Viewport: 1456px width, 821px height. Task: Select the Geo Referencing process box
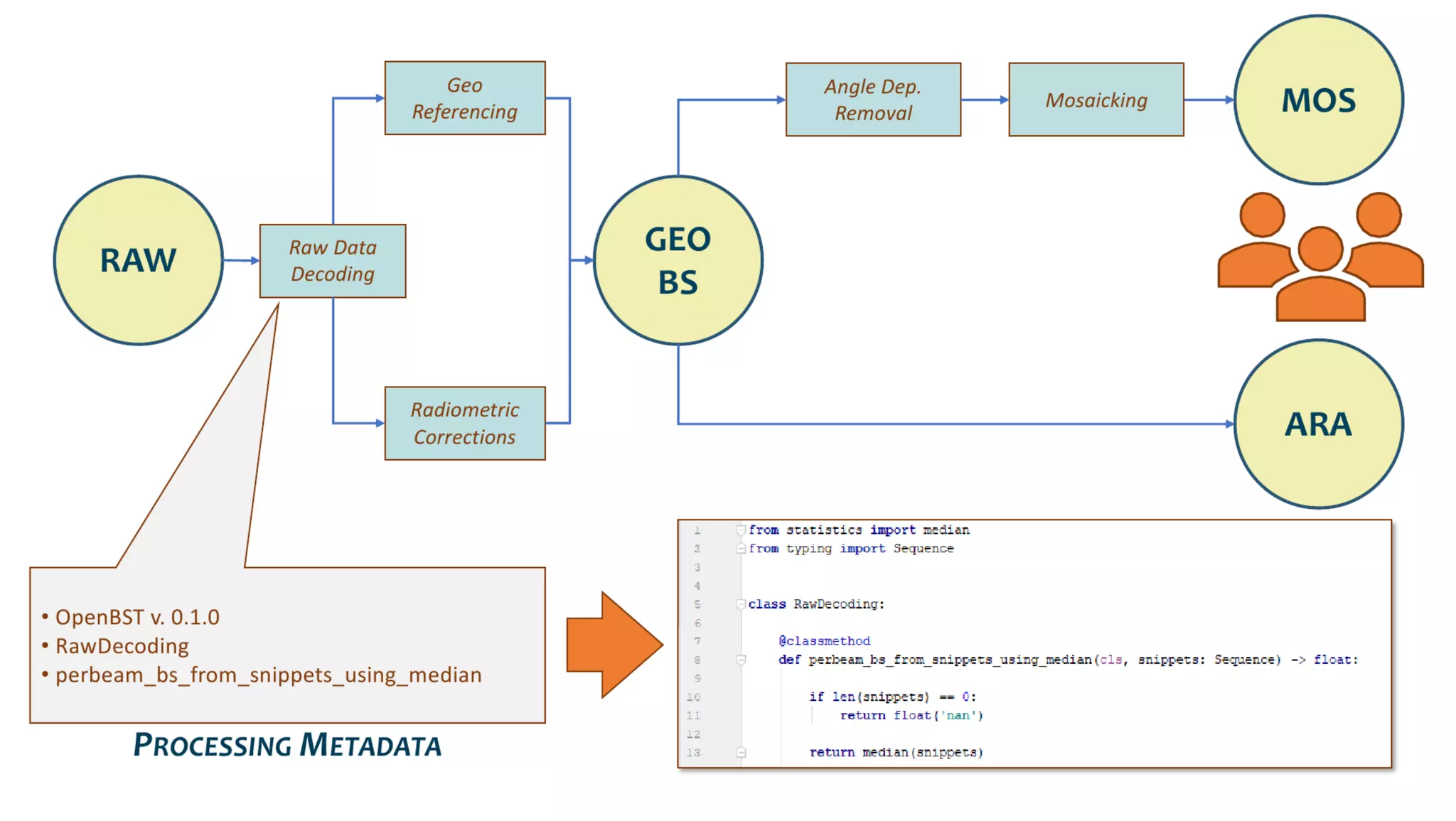point(465,98)
